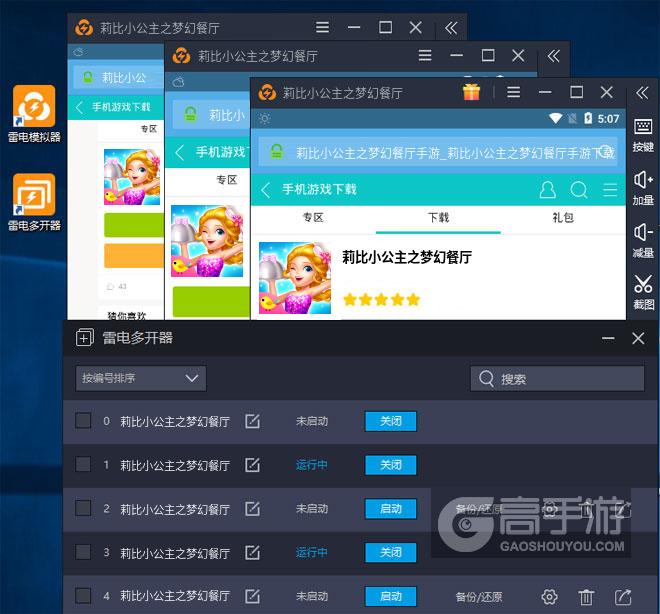Collapse the front emulator sidebar with double-chevron

(x=642, y=92)
